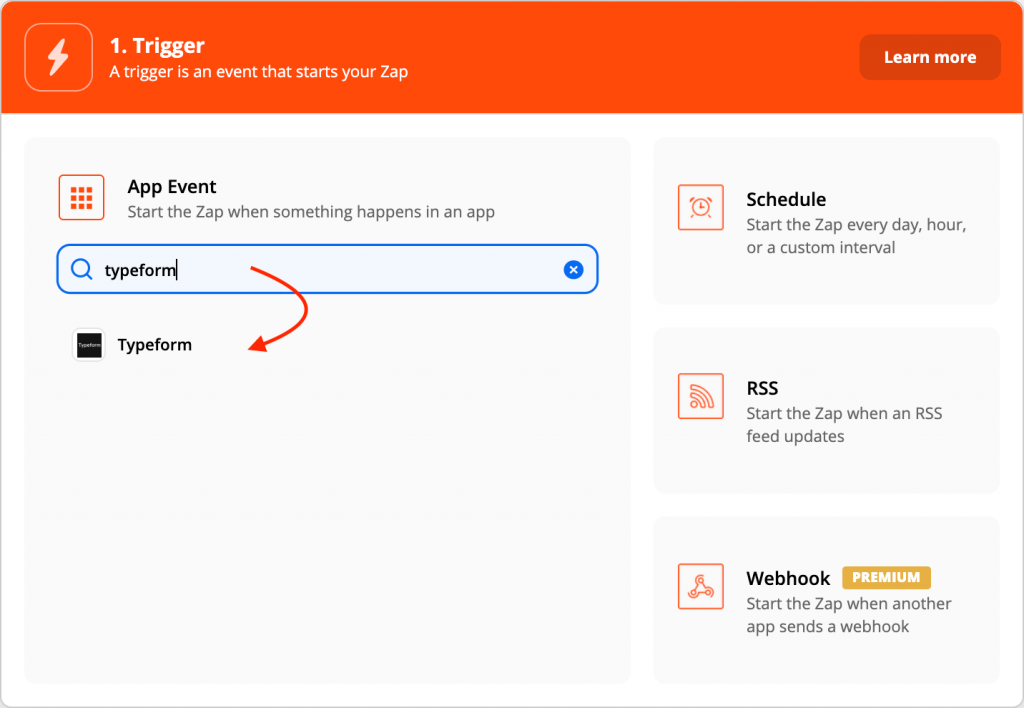The height and width of the screenshot is (708, 1024).
Task: Click 'A trigger is an event' subtitle
Action: pyautogui.click(x=259, y=72)
